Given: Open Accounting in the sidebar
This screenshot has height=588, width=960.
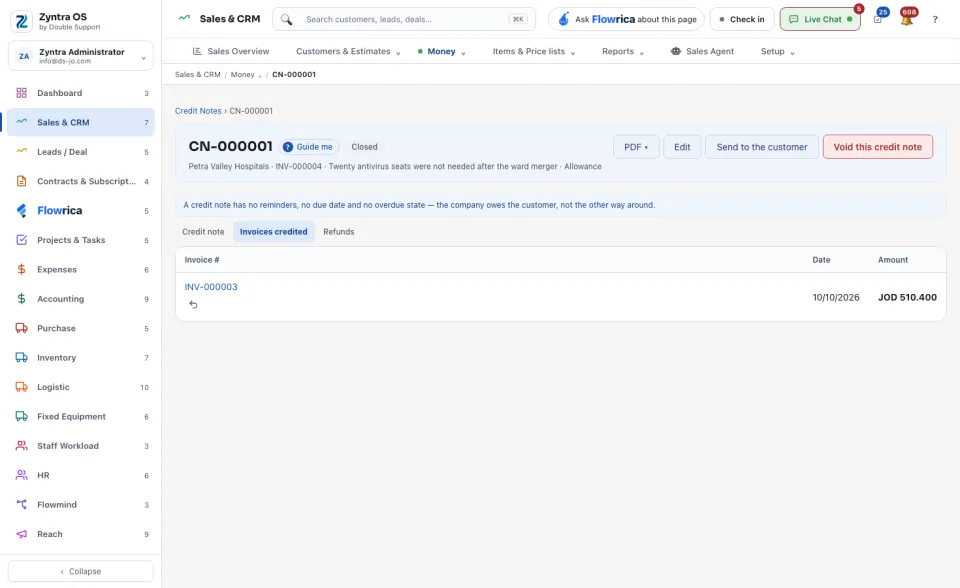Looking at the screenshot, I should (81, 298).
